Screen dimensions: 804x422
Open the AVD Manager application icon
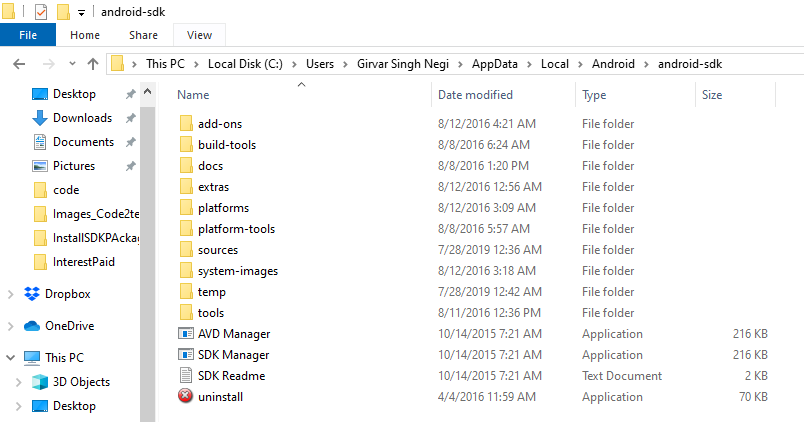[x=186, y=334]
